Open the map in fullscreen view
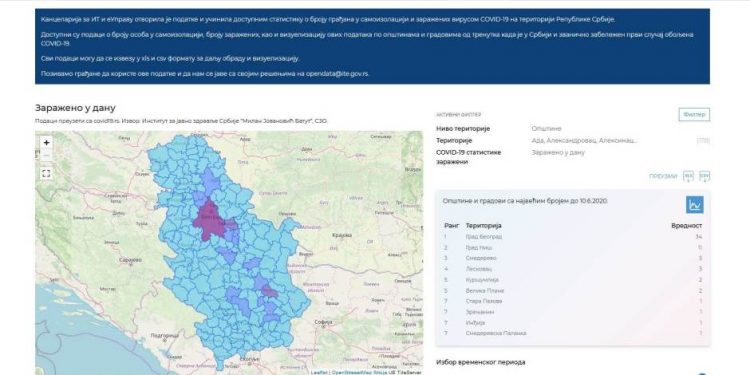 click(x=46, y=174)
